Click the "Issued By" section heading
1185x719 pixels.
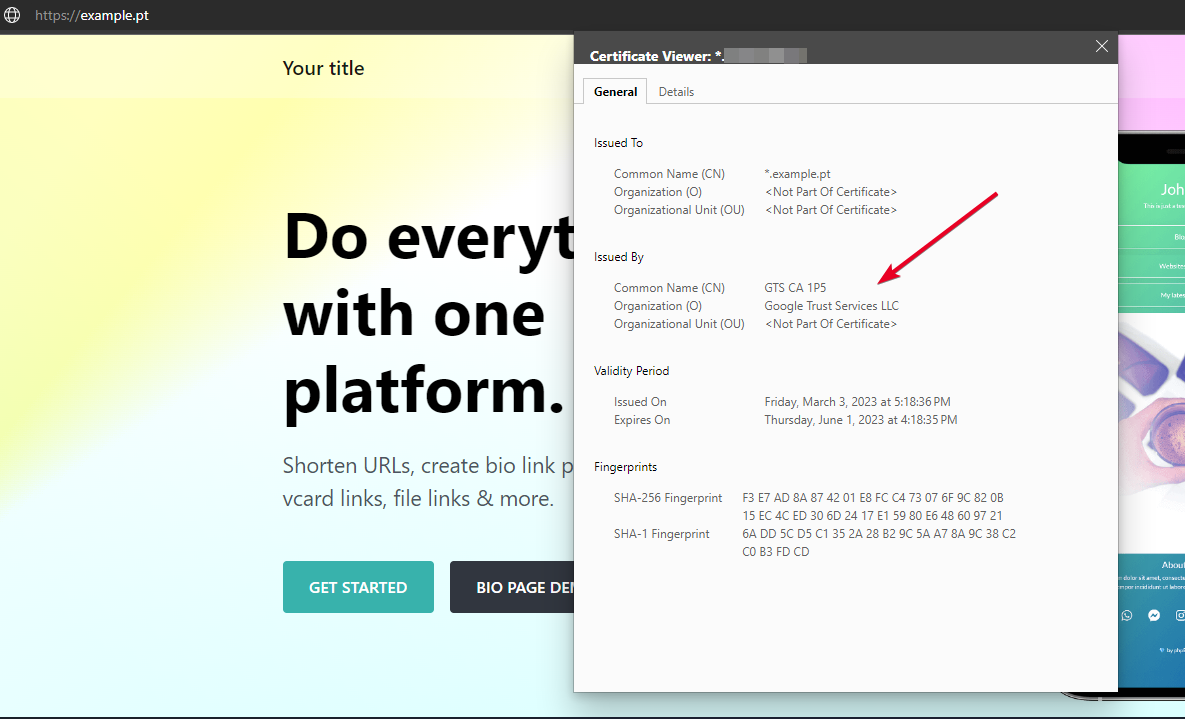619,257
